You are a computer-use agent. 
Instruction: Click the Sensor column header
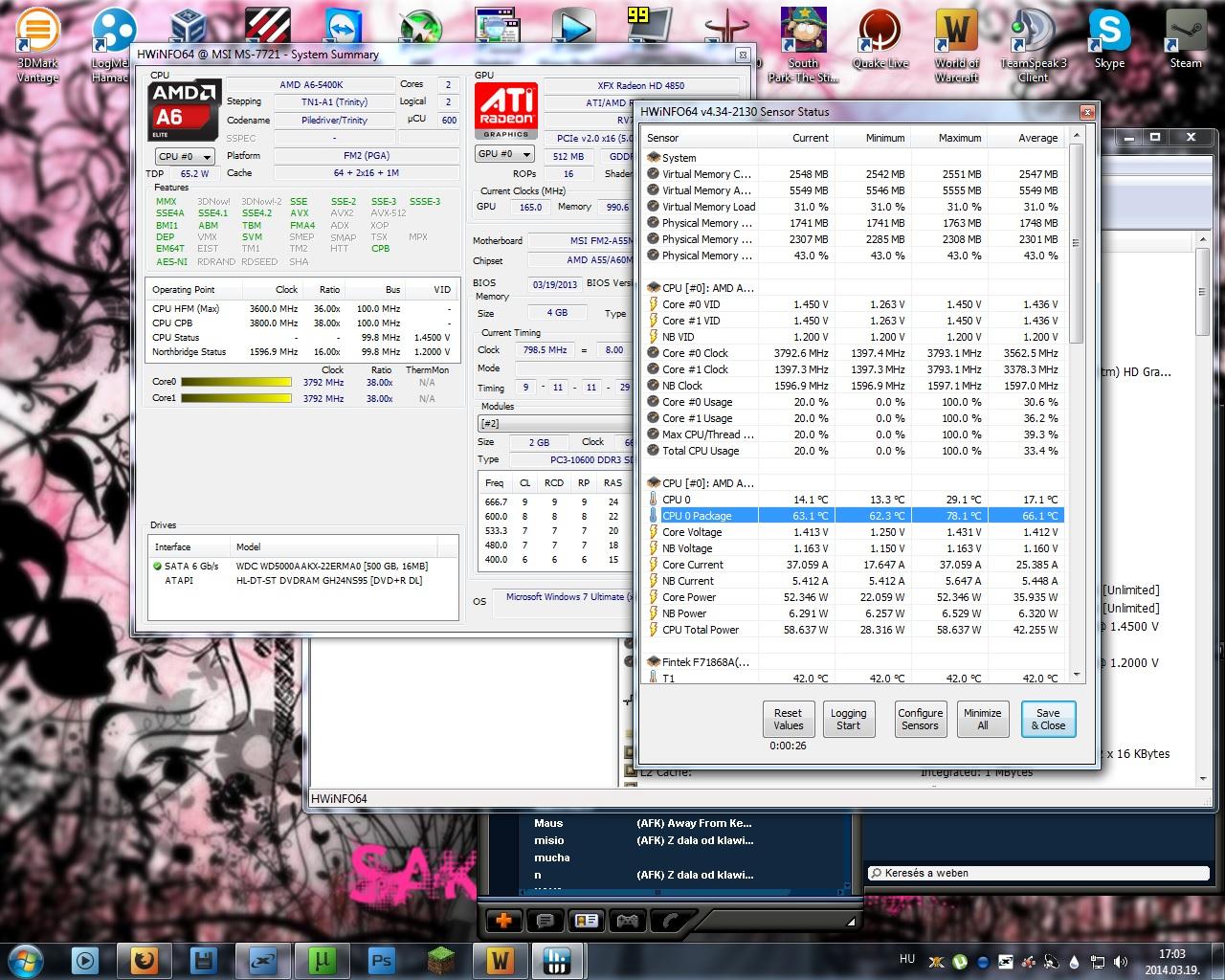(x=700, y=138)
